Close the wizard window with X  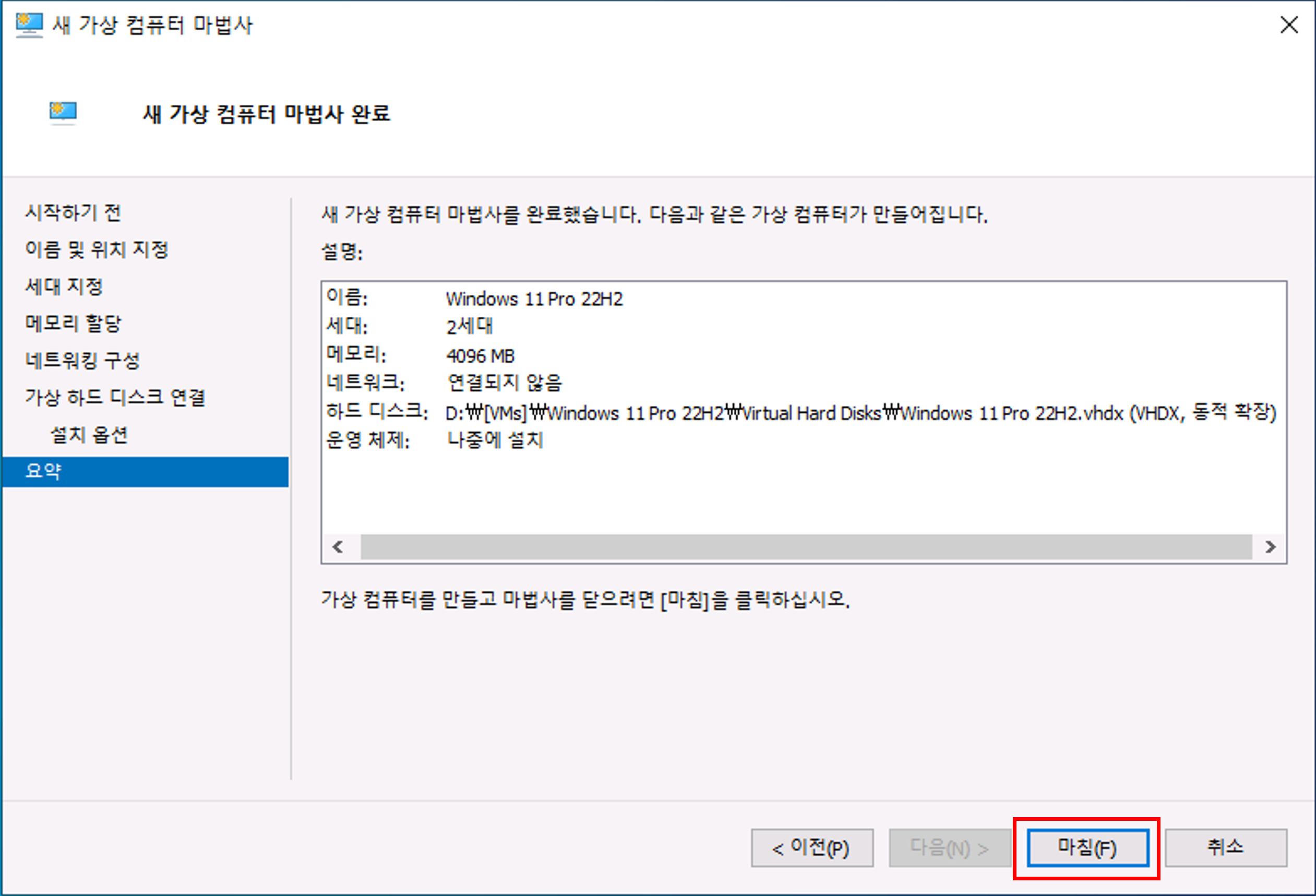(x=1289, y=25)
